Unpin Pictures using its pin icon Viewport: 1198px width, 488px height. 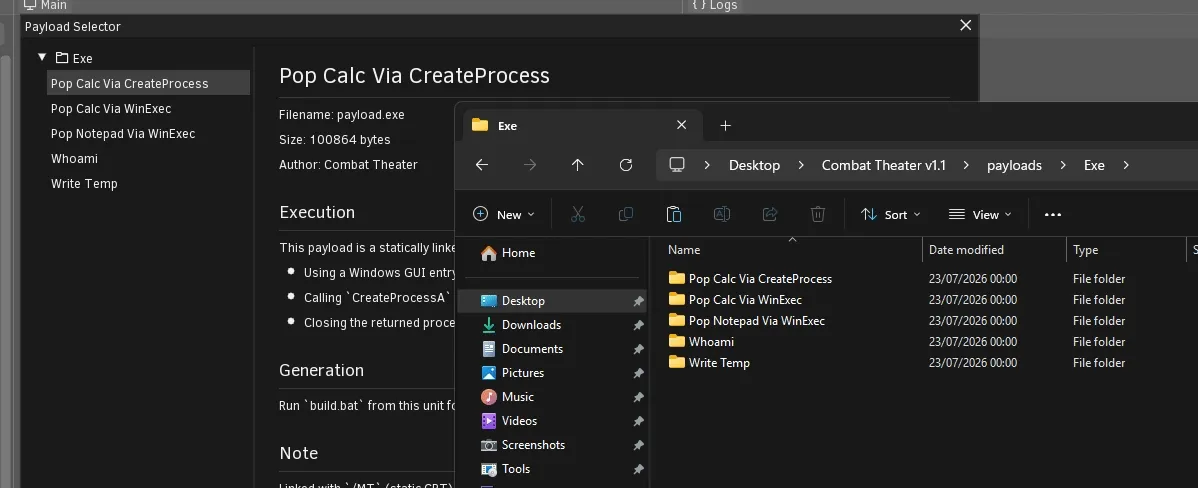tap(638, 373)
